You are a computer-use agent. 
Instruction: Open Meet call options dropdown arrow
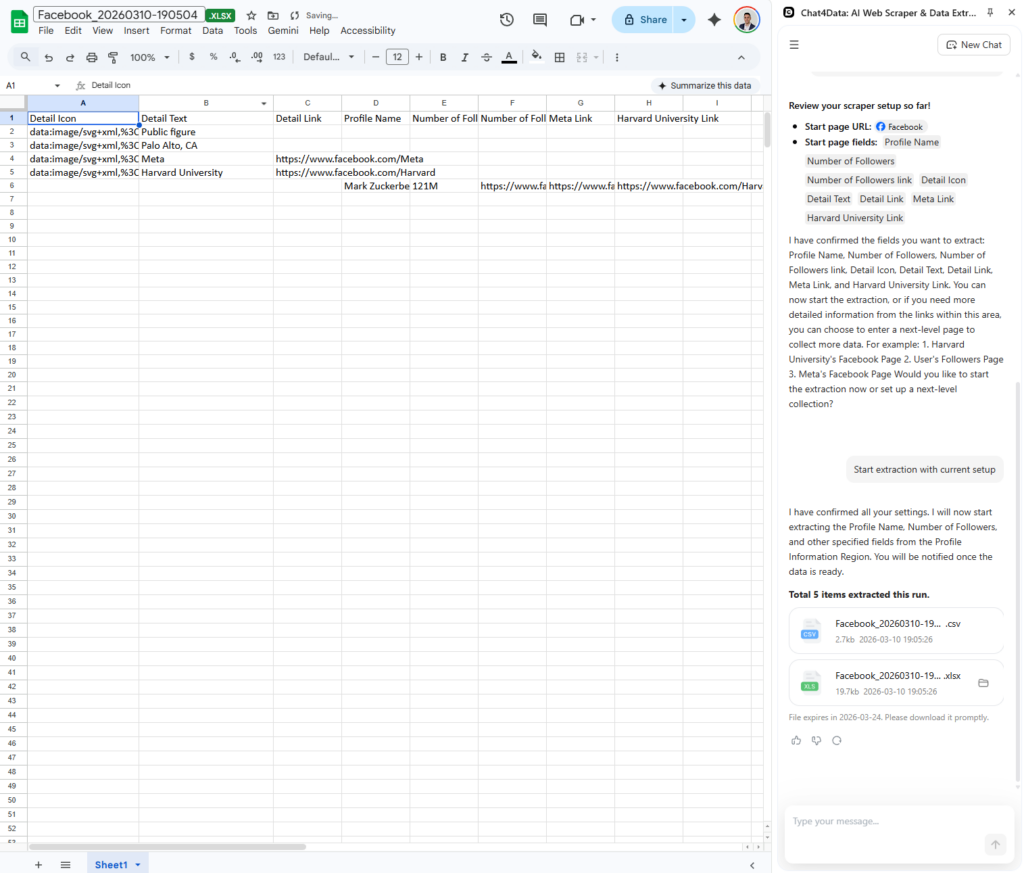coord(593,20)
